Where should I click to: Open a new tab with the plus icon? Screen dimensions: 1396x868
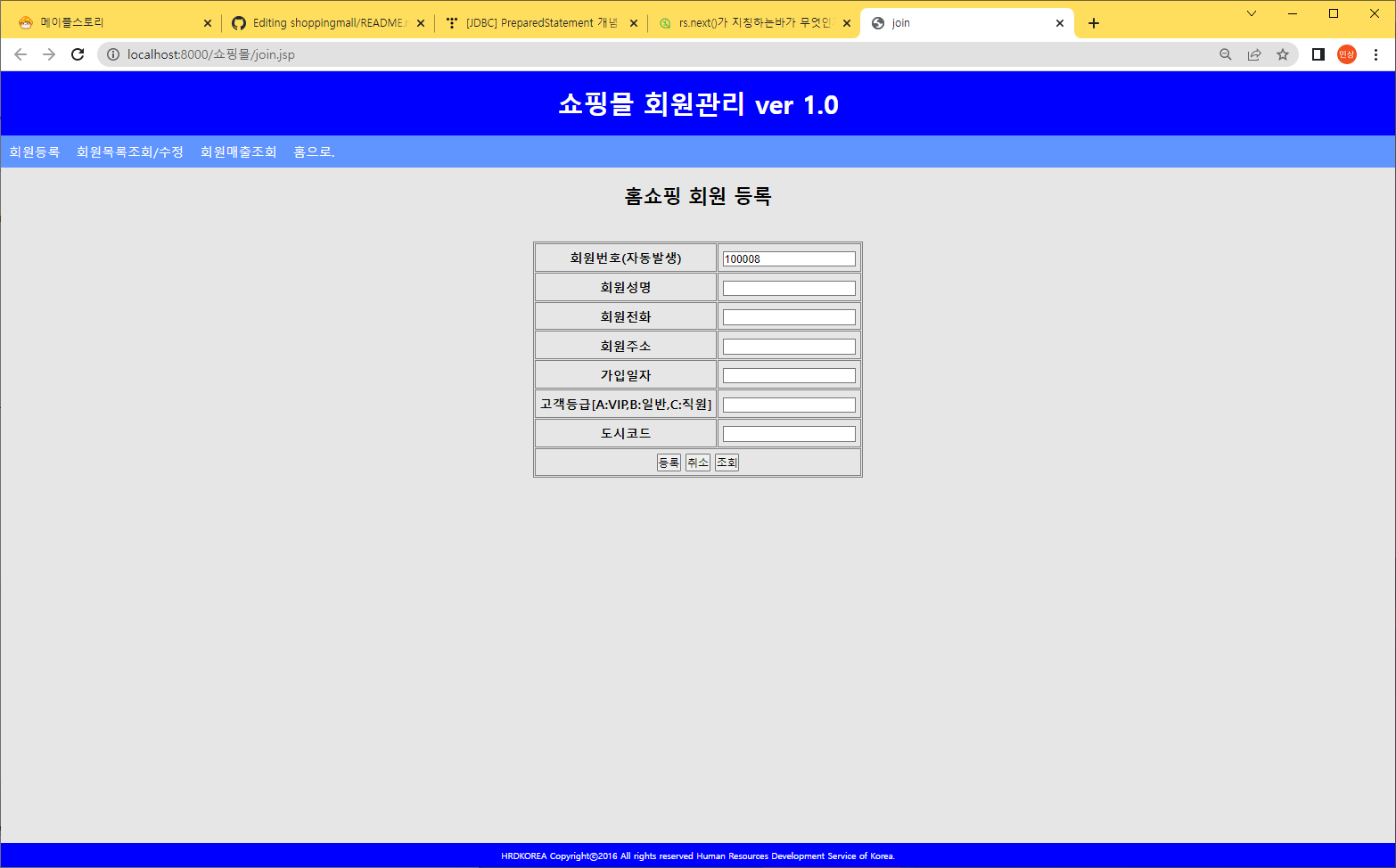click(x=1094, y=23)
